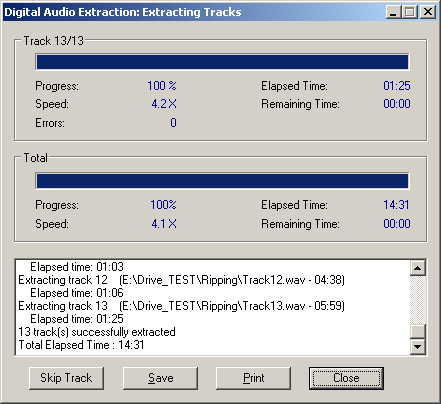Close the extraction dialog via Close button
This screenshot has height=404, width=441.
click(x=346, y=378)
